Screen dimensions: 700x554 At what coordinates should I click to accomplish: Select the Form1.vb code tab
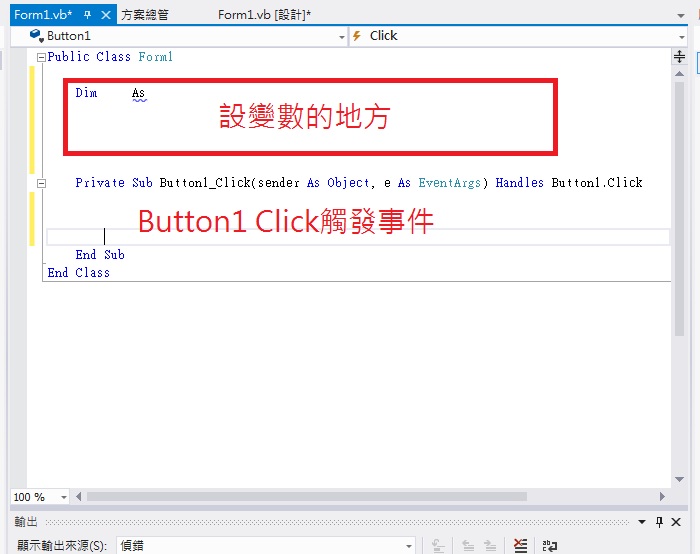(43, 15)
